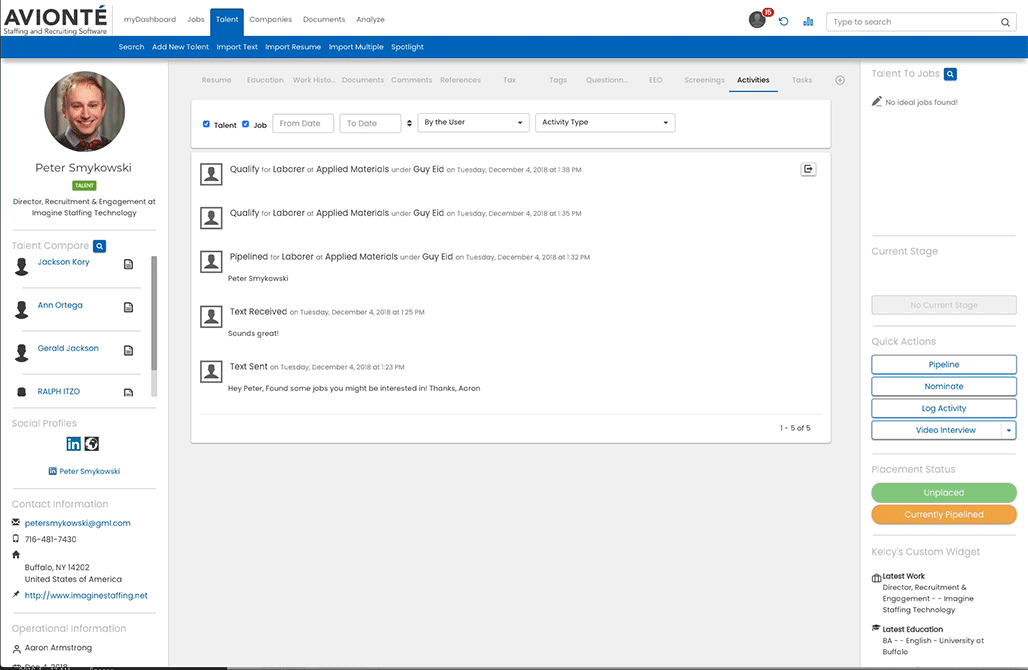Switch to the Screenings tab
The width and height of the screenshot is (1028, 670).
(704, 80)
